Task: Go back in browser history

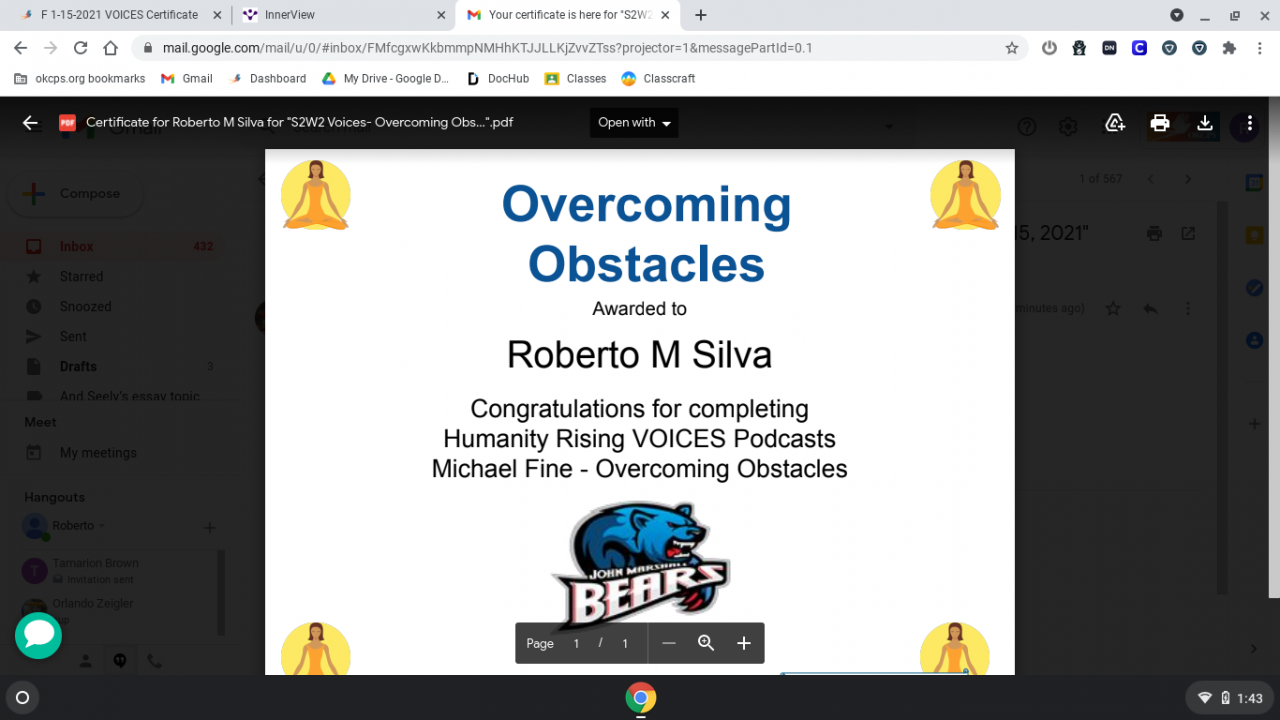Action: [x=20, y=48]
